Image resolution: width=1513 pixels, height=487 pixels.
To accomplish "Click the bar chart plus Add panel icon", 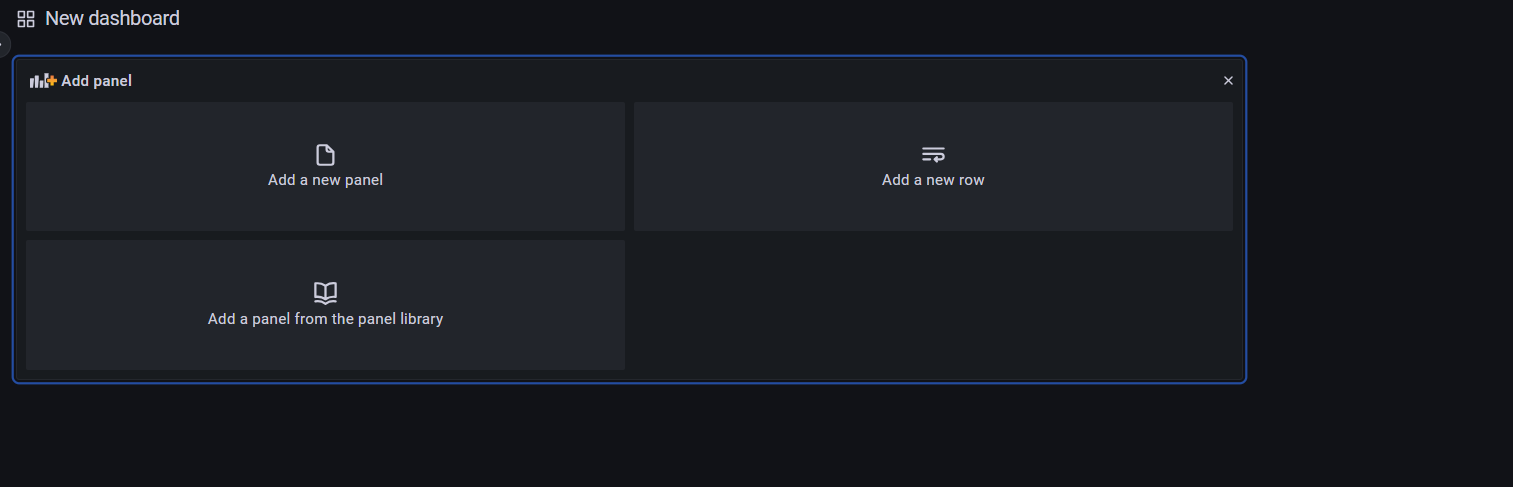I will click(43, 81).
